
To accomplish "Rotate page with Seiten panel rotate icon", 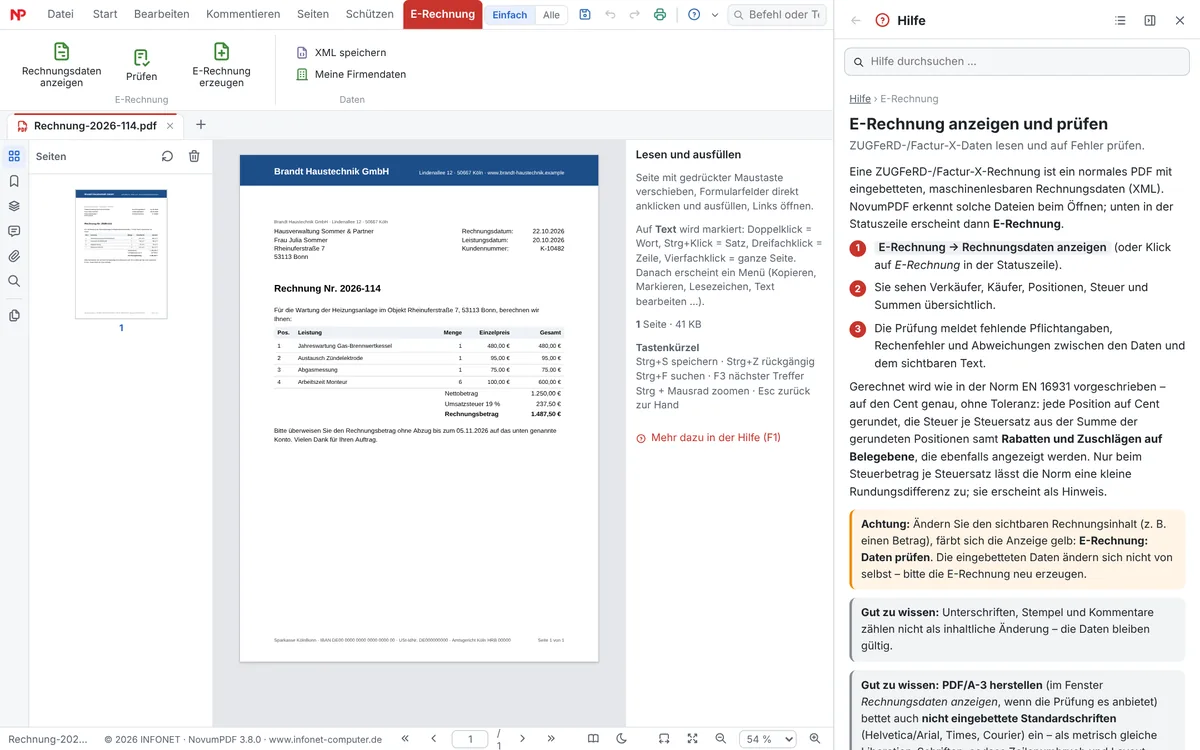I will tap(167, 156).
